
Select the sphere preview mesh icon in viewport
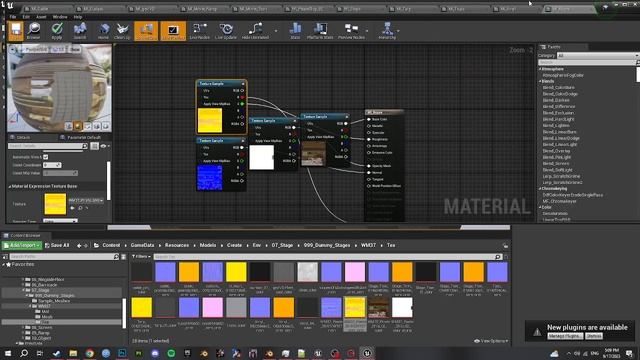click(78, 126)
